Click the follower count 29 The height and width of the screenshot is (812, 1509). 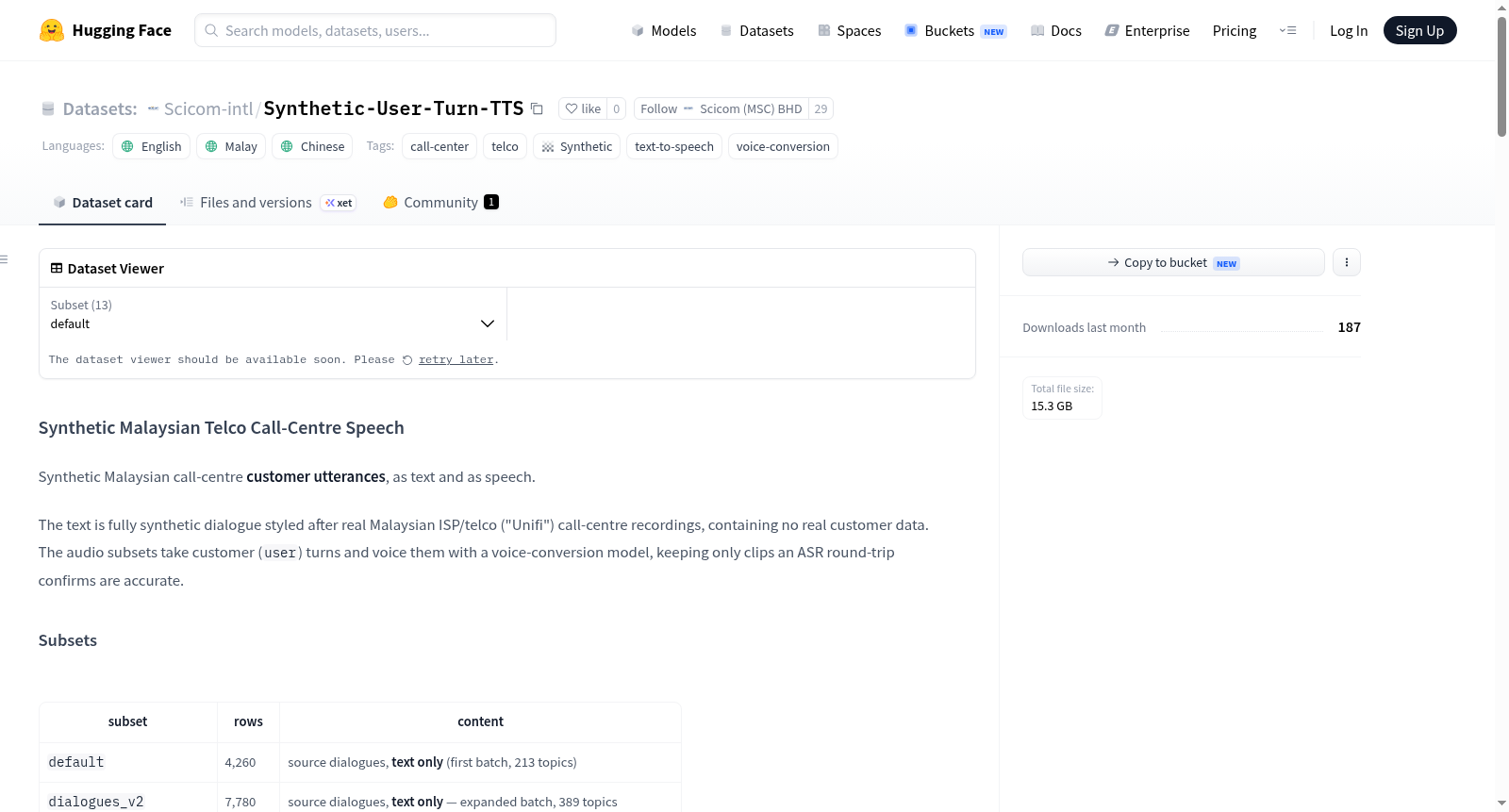click(821, 108)
